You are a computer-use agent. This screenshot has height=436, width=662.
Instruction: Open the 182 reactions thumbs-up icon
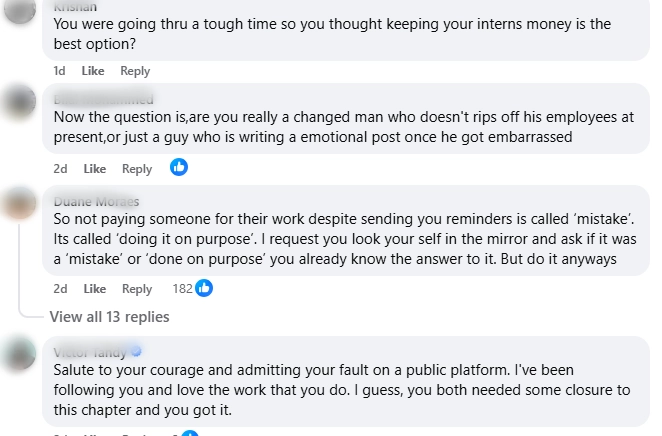coord(204,288)
